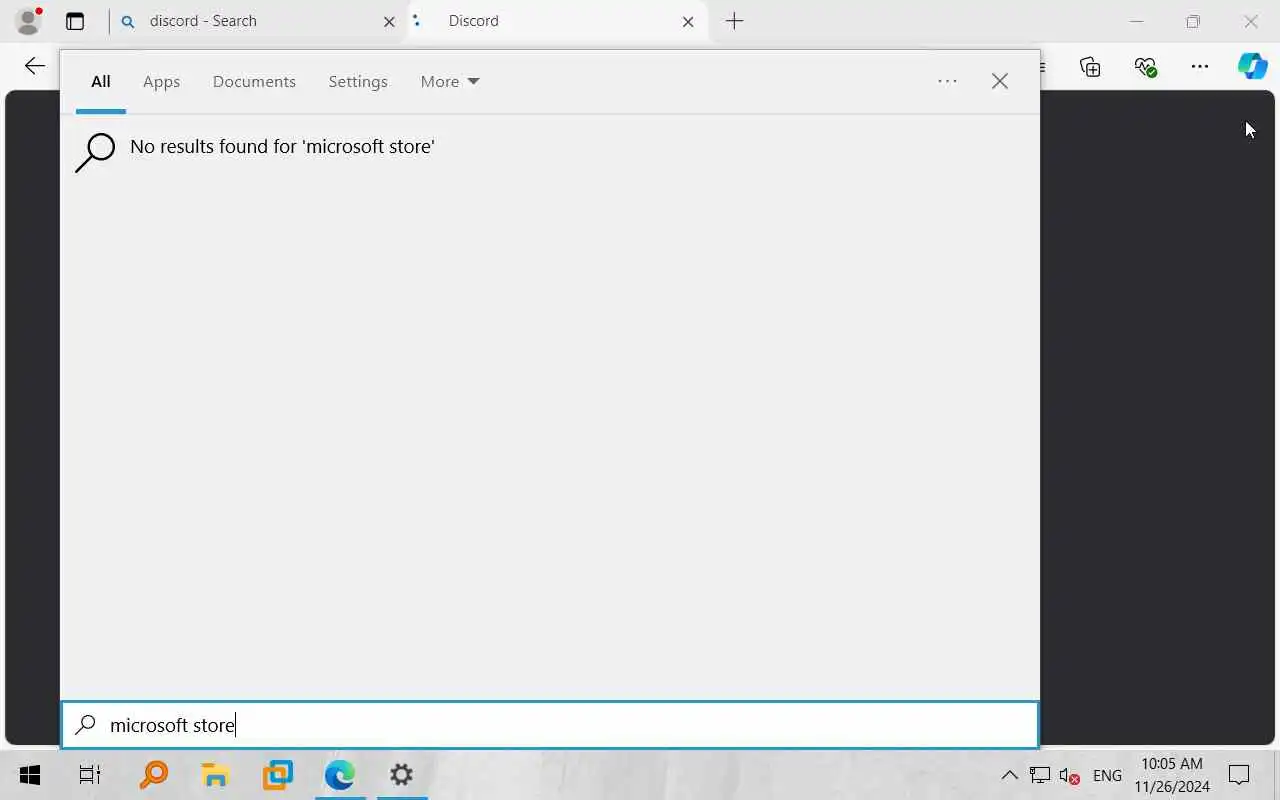Open Edge Collections button
Screen dimensions: 1280x800
(1090, 67)
